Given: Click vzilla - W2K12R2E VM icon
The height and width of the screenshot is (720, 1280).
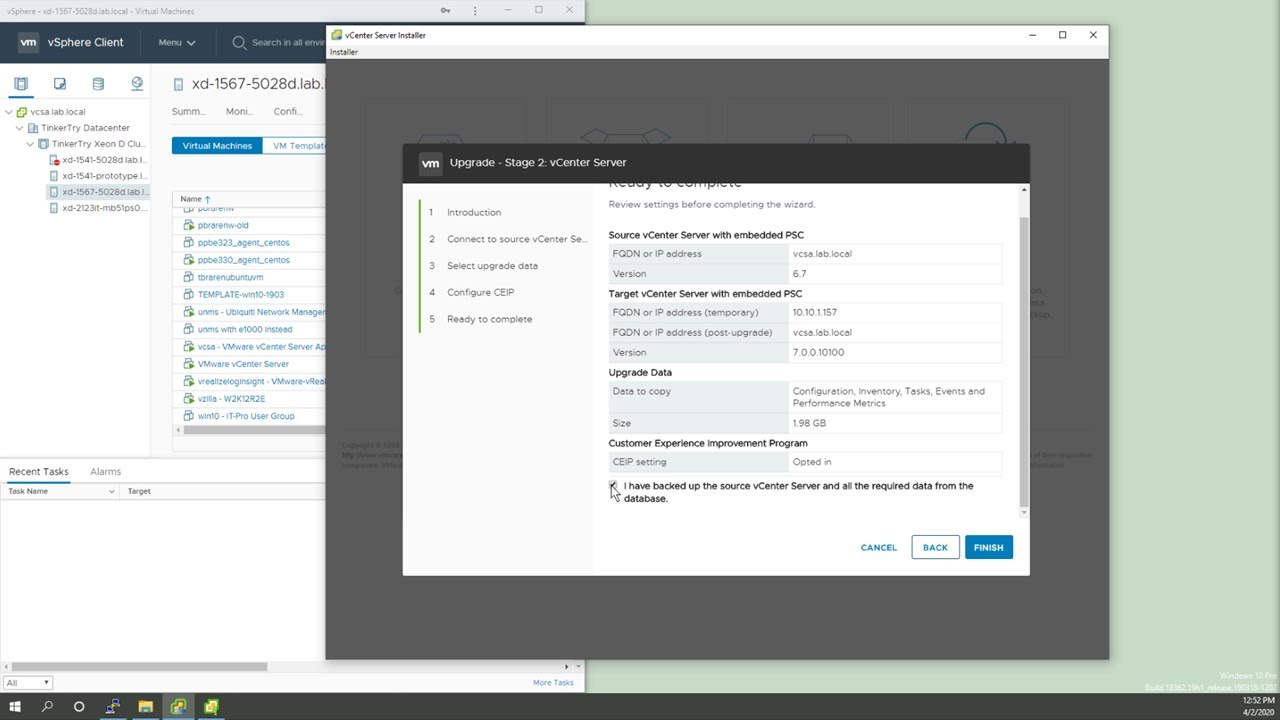Looking at the screenshot, I should pyautogui.click(x=189, y=398).
